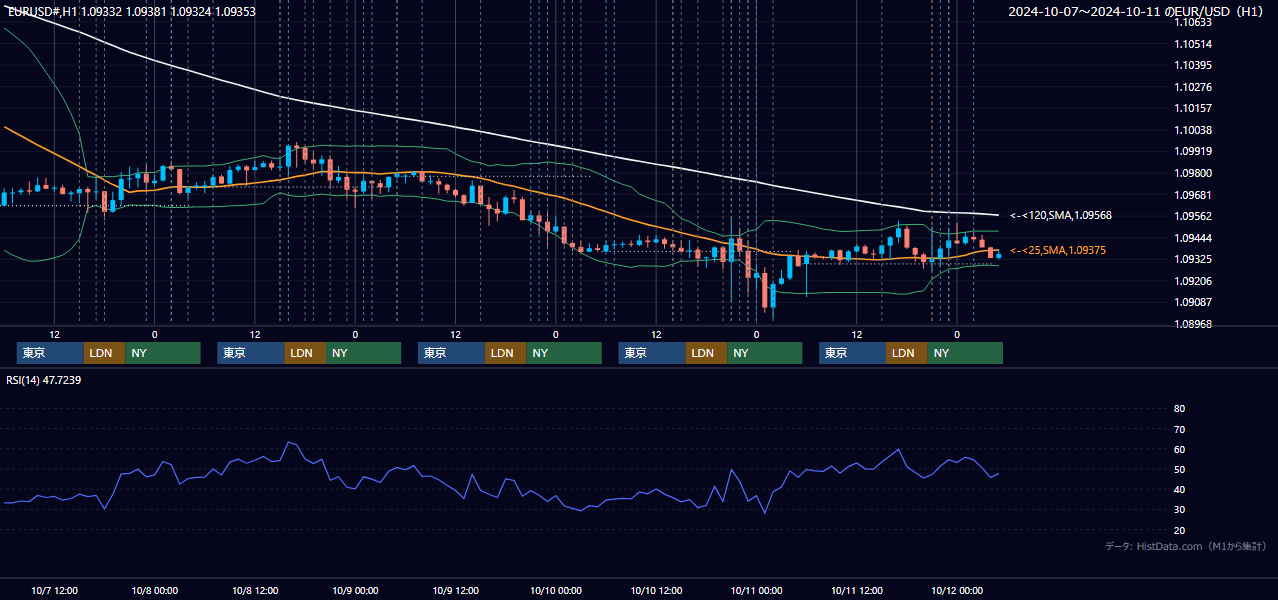This screenshot has height=600, width=1278.
Task: Select the 25 SMA 1.09375 label
Action: point(1058,250)
